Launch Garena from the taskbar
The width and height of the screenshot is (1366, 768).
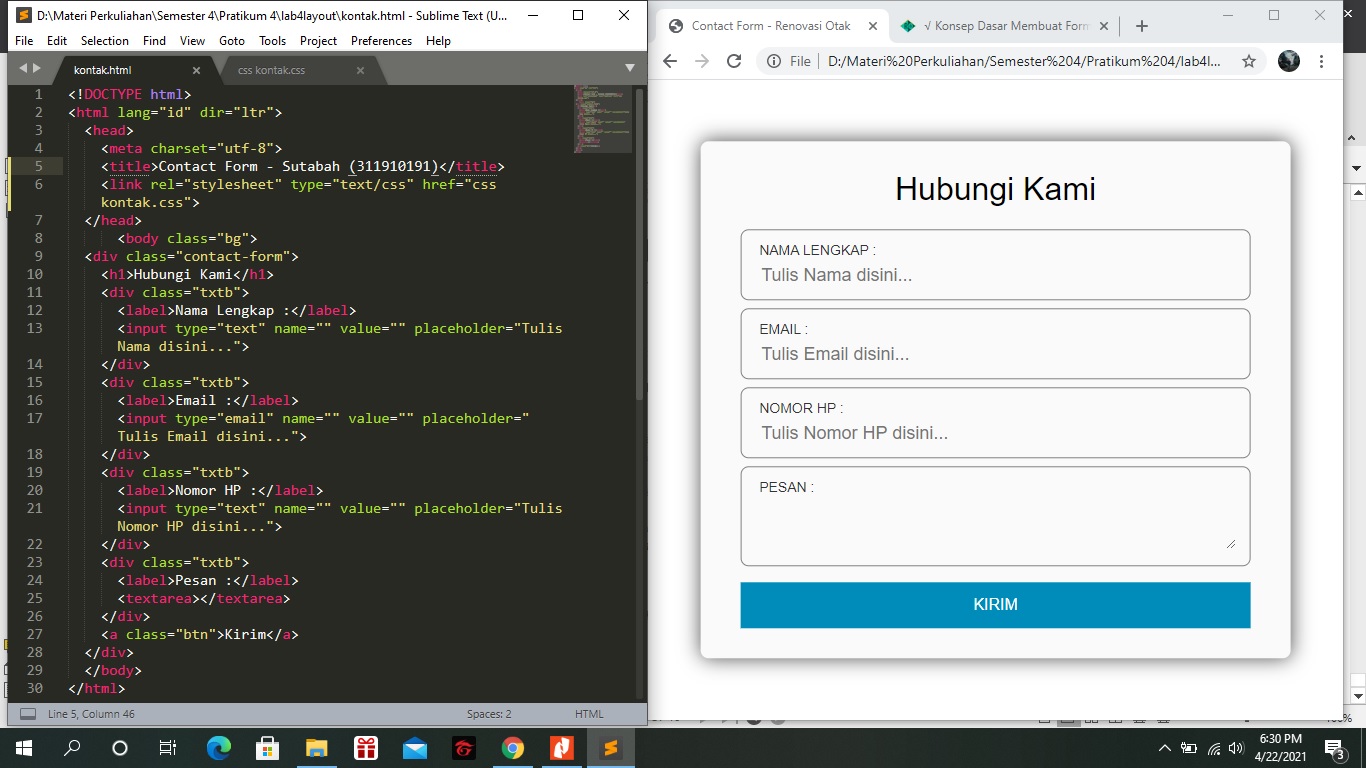pos(463,747)
